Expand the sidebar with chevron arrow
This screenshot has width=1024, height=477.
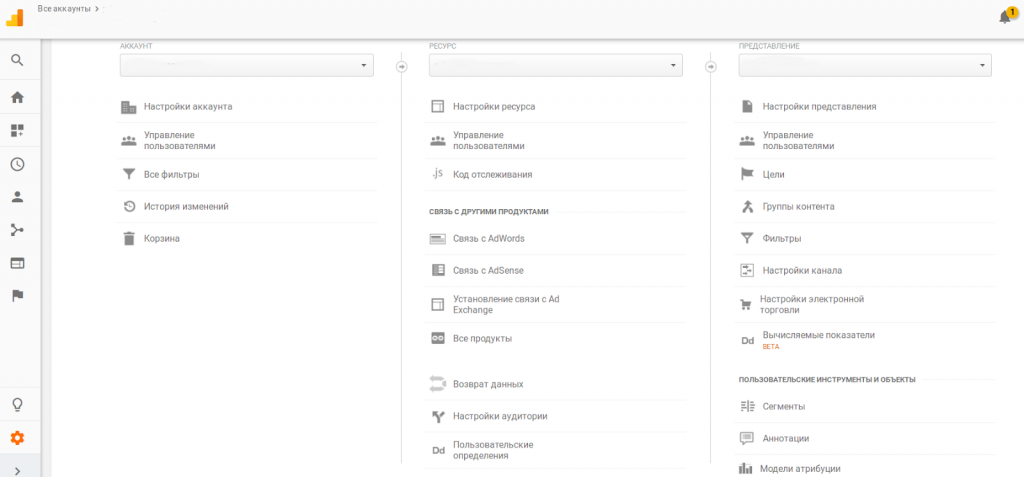click(18, 470)
